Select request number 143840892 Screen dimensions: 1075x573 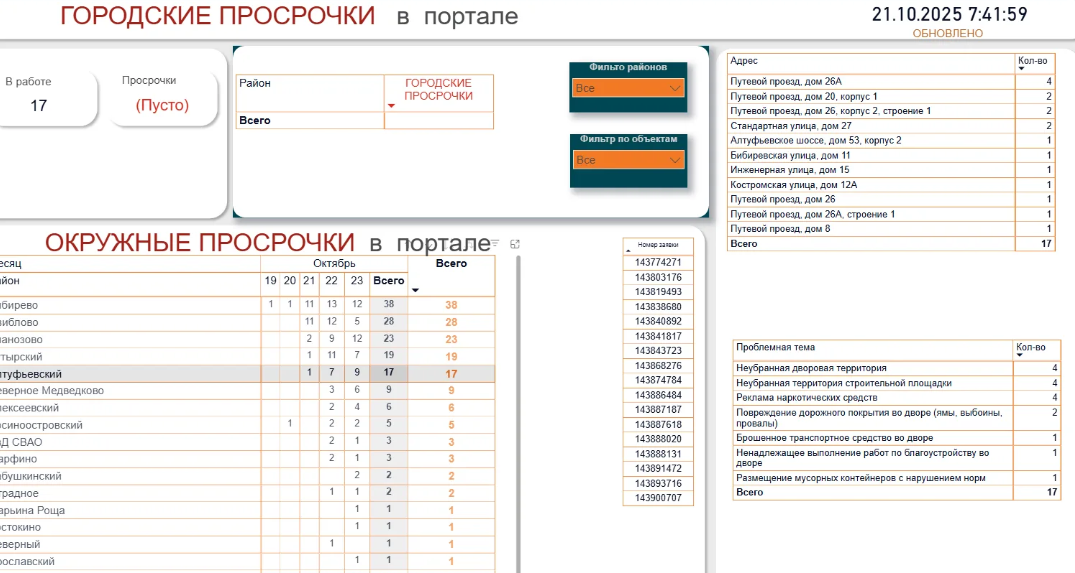pos(658,321)
